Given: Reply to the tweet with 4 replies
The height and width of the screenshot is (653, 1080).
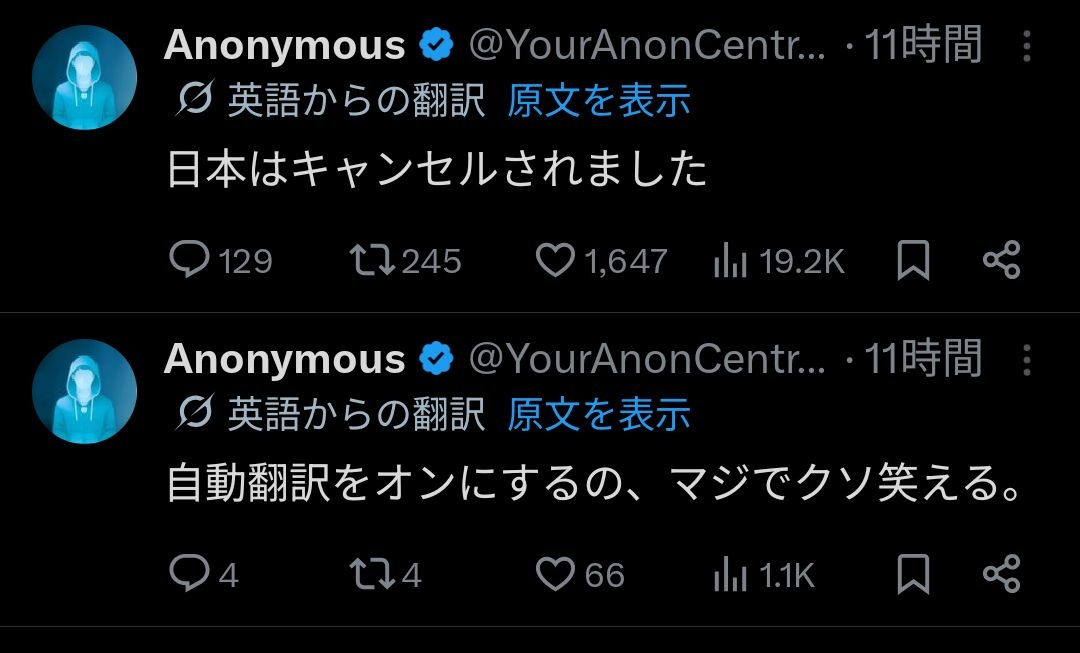Looking at the screenshot, I should [189, 574].
